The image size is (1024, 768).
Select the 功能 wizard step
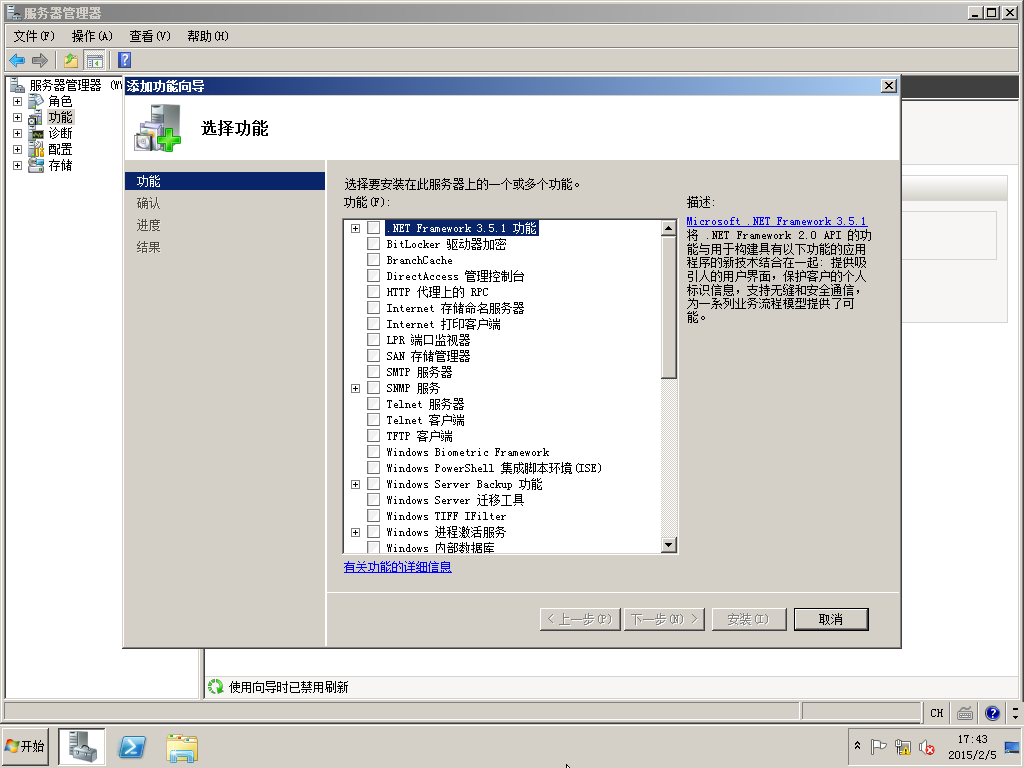tap(225, 181)
